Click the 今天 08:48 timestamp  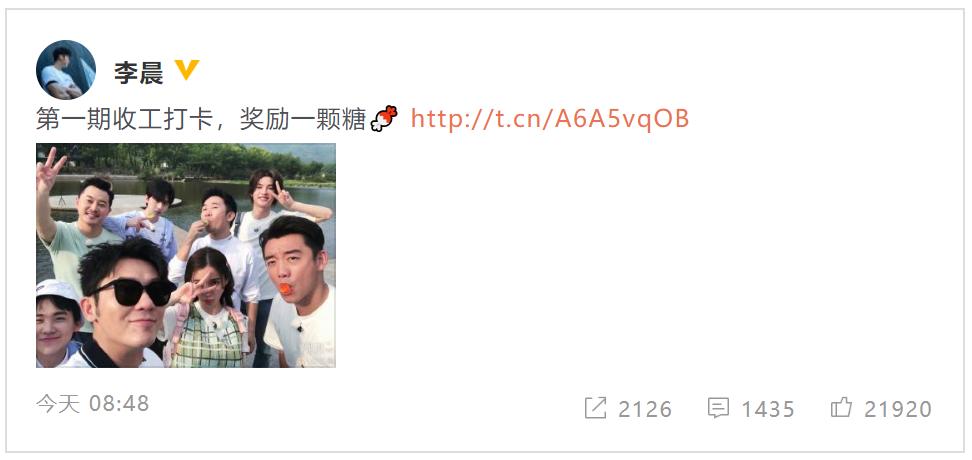point(93,404)
